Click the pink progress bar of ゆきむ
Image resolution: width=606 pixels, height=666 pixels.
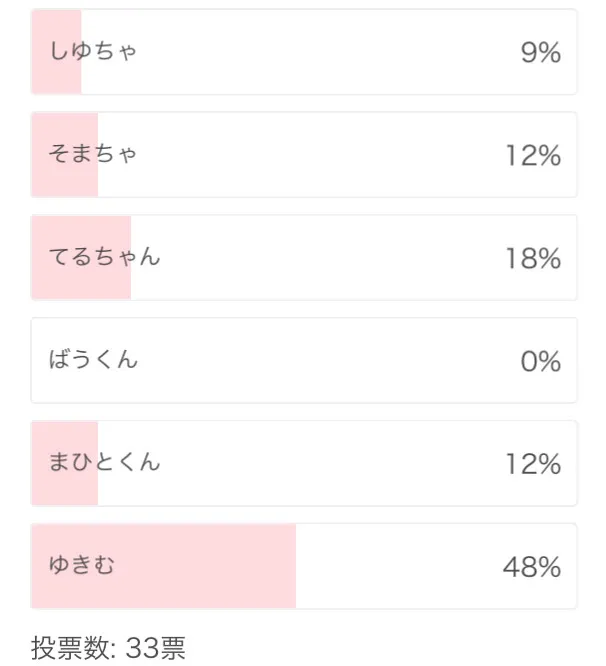164,566
